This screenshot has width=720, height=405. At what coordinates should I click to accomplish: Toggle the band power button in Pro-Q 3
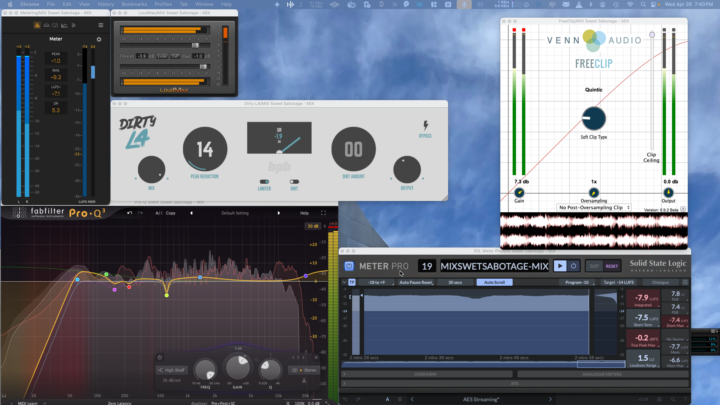(x=159, y=357)
